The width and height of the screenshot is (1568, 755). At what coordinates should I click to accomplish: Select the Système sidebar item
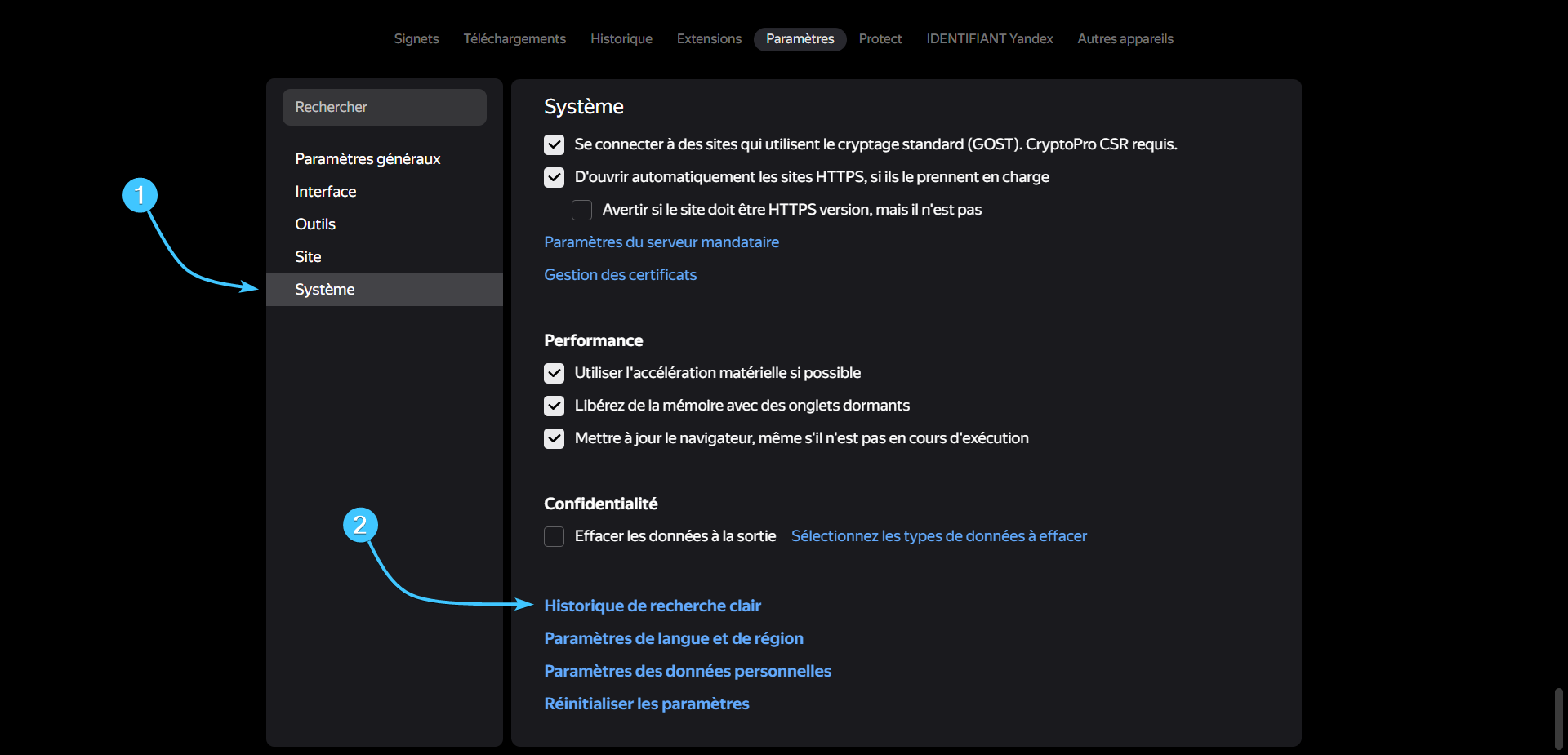click(x=385, y=290)
